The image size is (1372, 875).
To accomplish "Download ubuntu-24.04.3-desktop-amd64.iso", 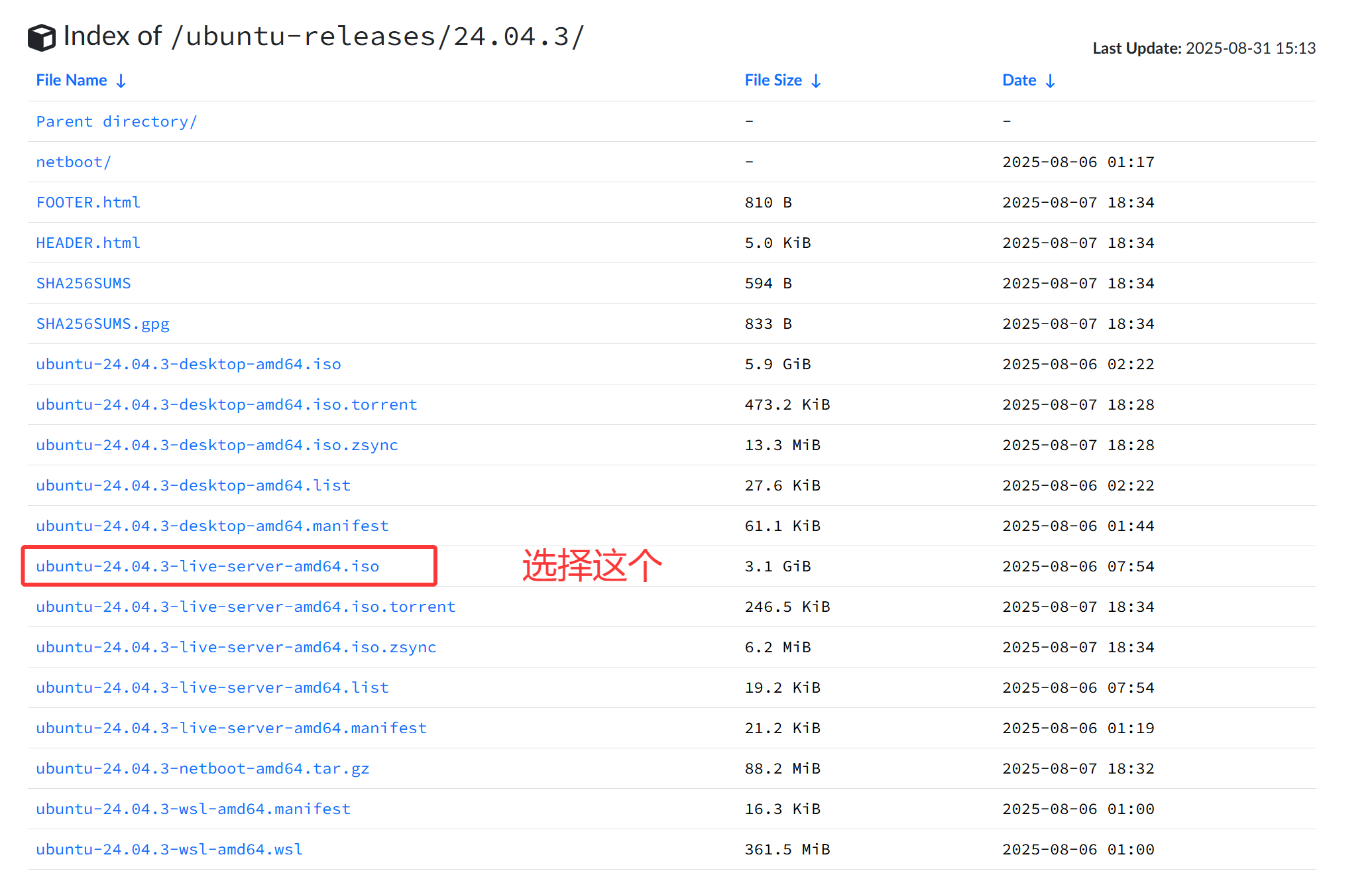I will point(188,364).
